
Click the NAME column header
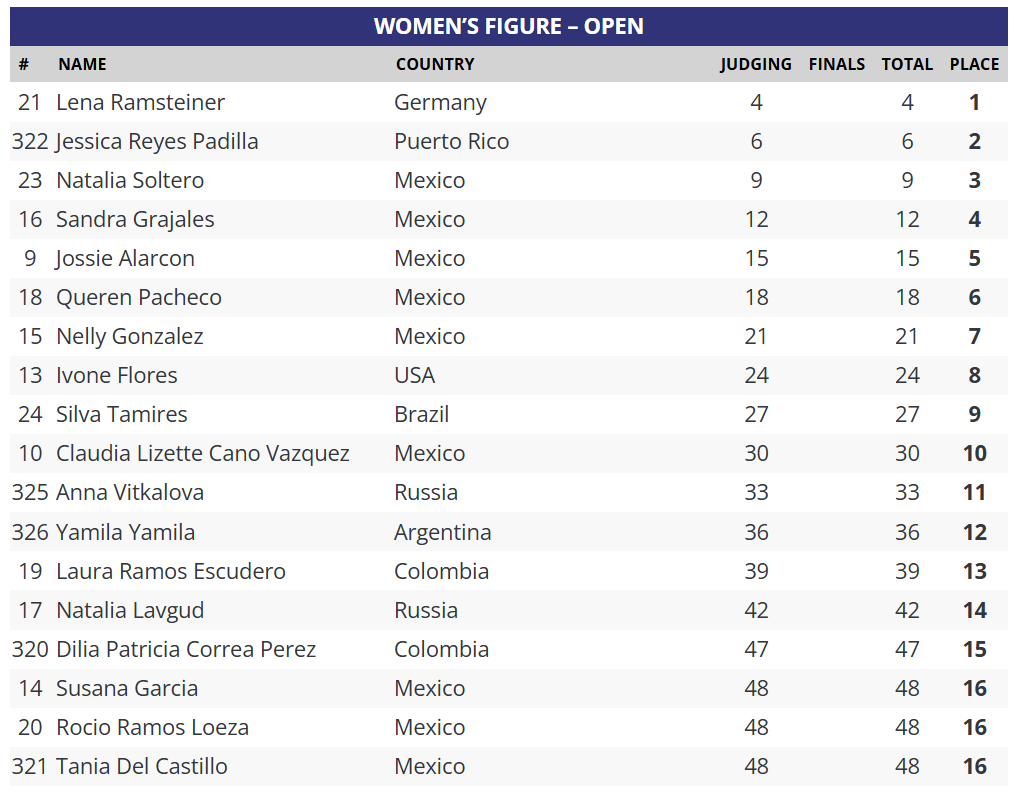pos(82,64)
